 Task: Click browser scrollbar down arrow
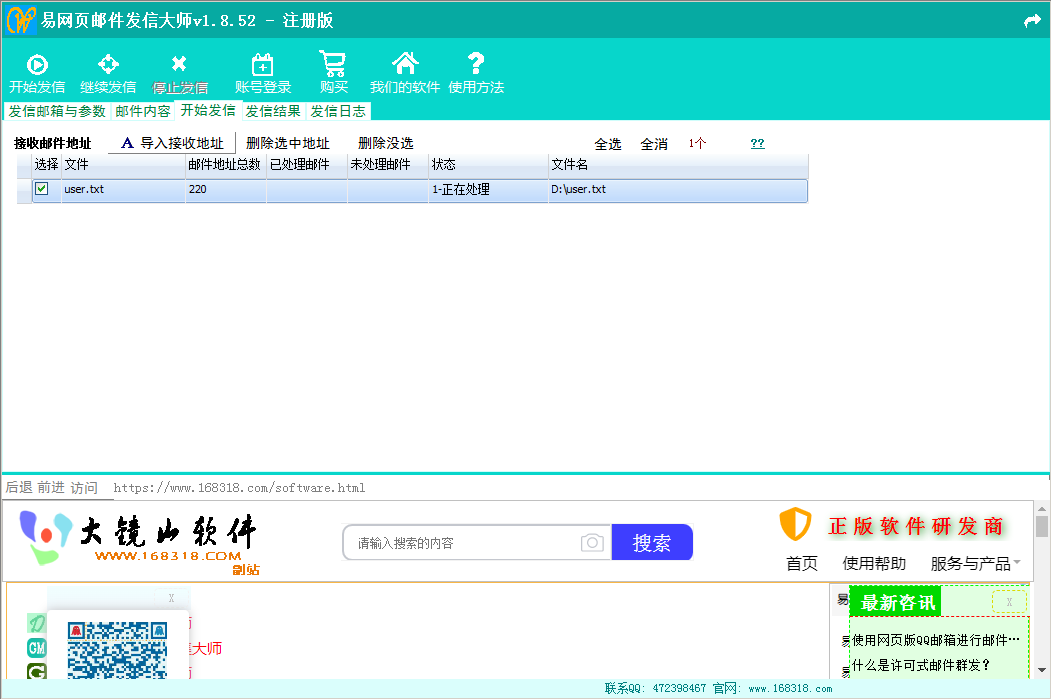click(x=1042, y=670)
